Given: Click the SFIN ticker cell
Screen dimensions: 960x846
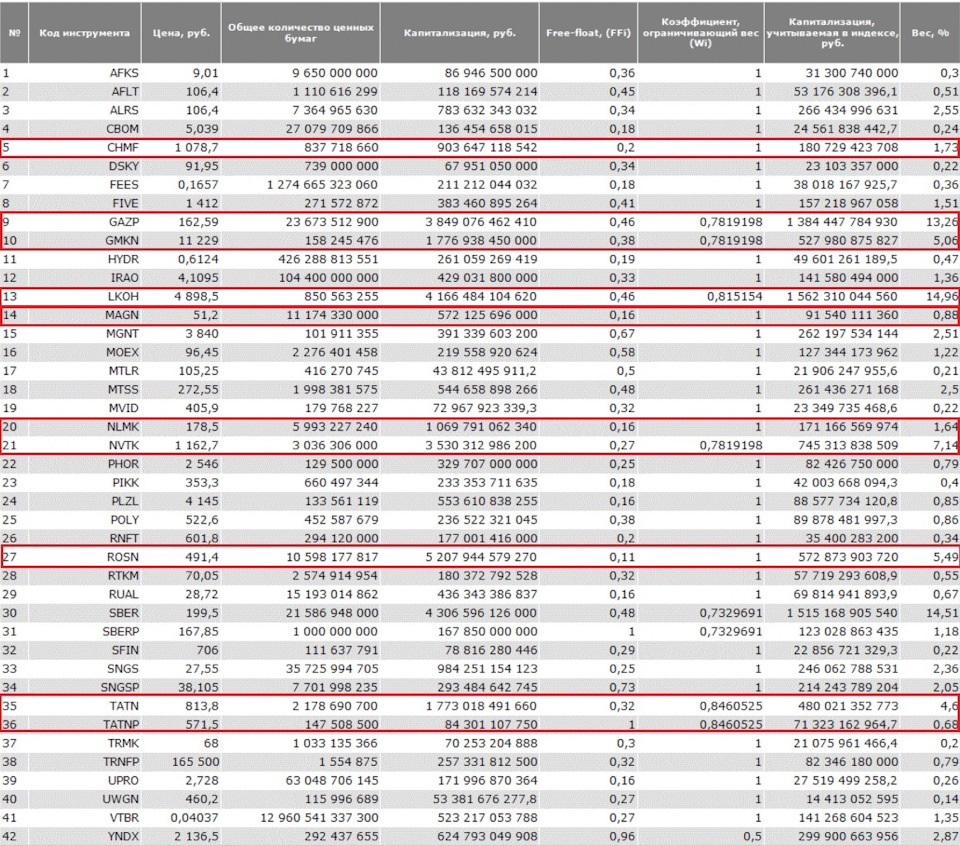Looking at the screenshot, I should (126, 651).
